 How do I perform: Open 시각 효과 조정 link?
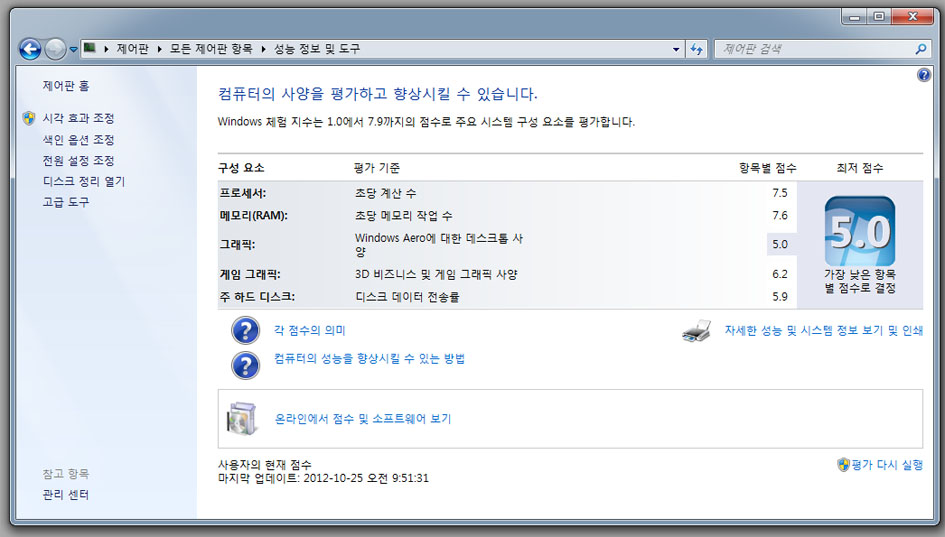[78, 118]
